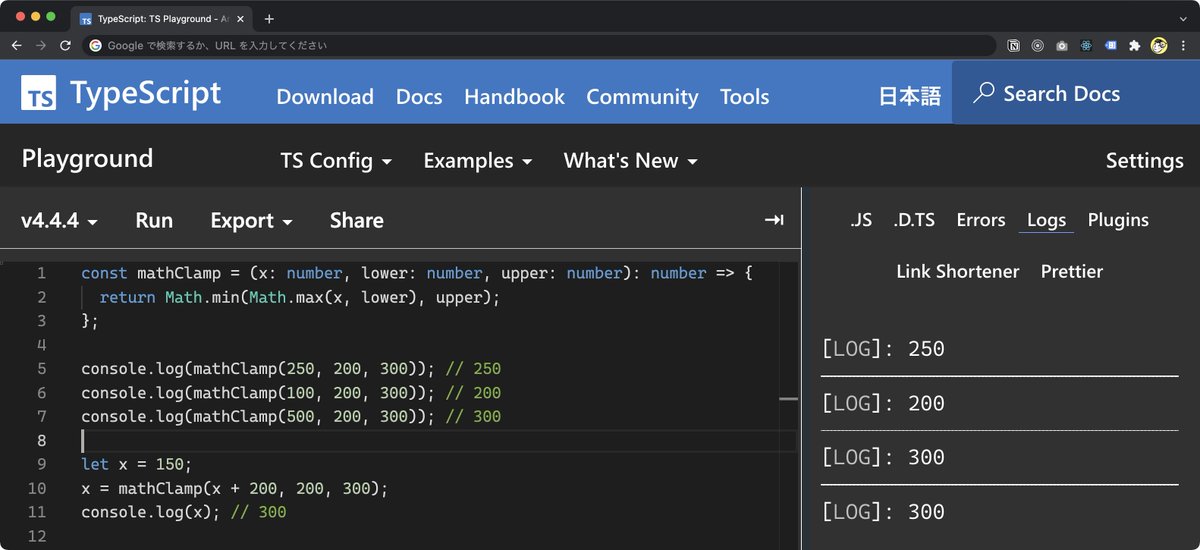1200x550 pixels.
Task: Open a new browser tab
Action: pos(269,18)
